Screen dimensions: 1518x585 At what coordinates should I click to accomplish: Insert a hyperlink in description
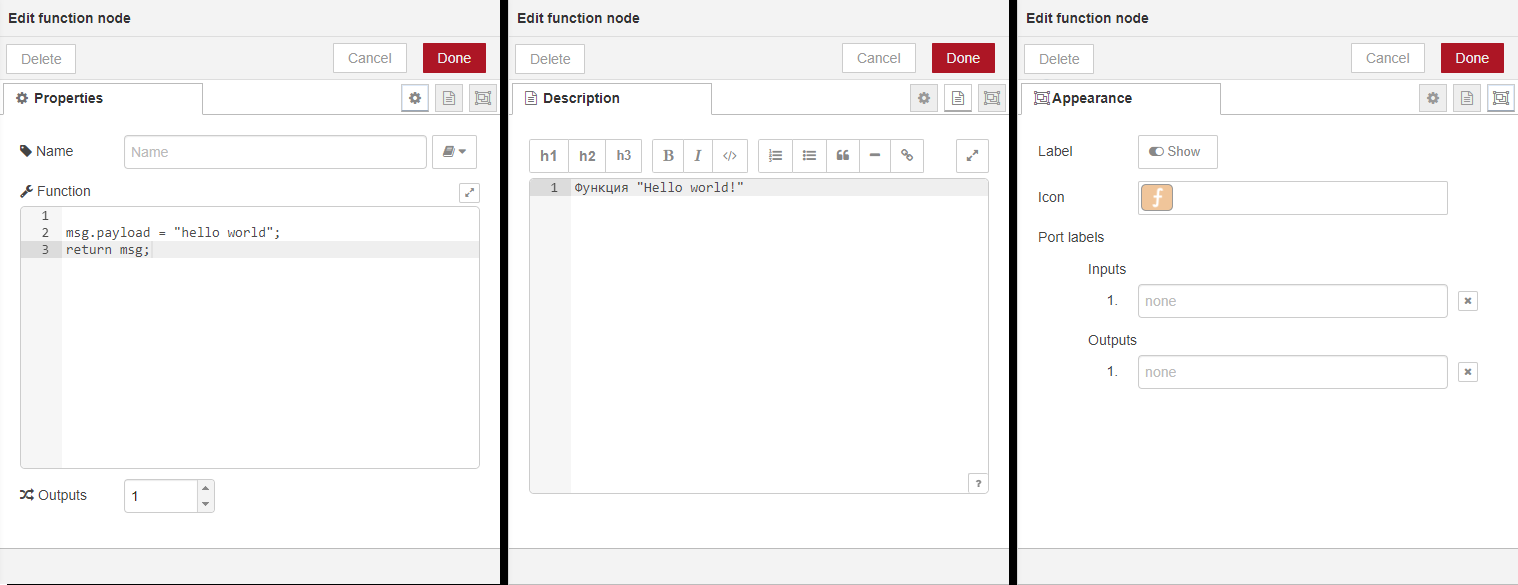[x=907, y=156]
